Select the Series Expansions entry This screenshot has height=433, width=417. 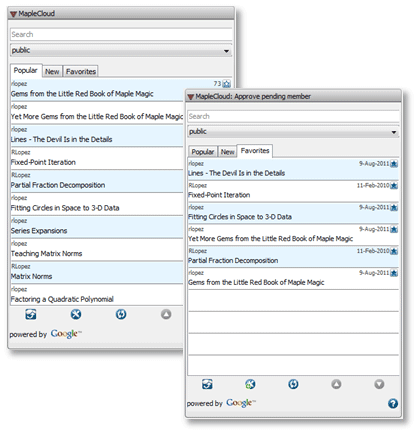(x=97, y=227)
